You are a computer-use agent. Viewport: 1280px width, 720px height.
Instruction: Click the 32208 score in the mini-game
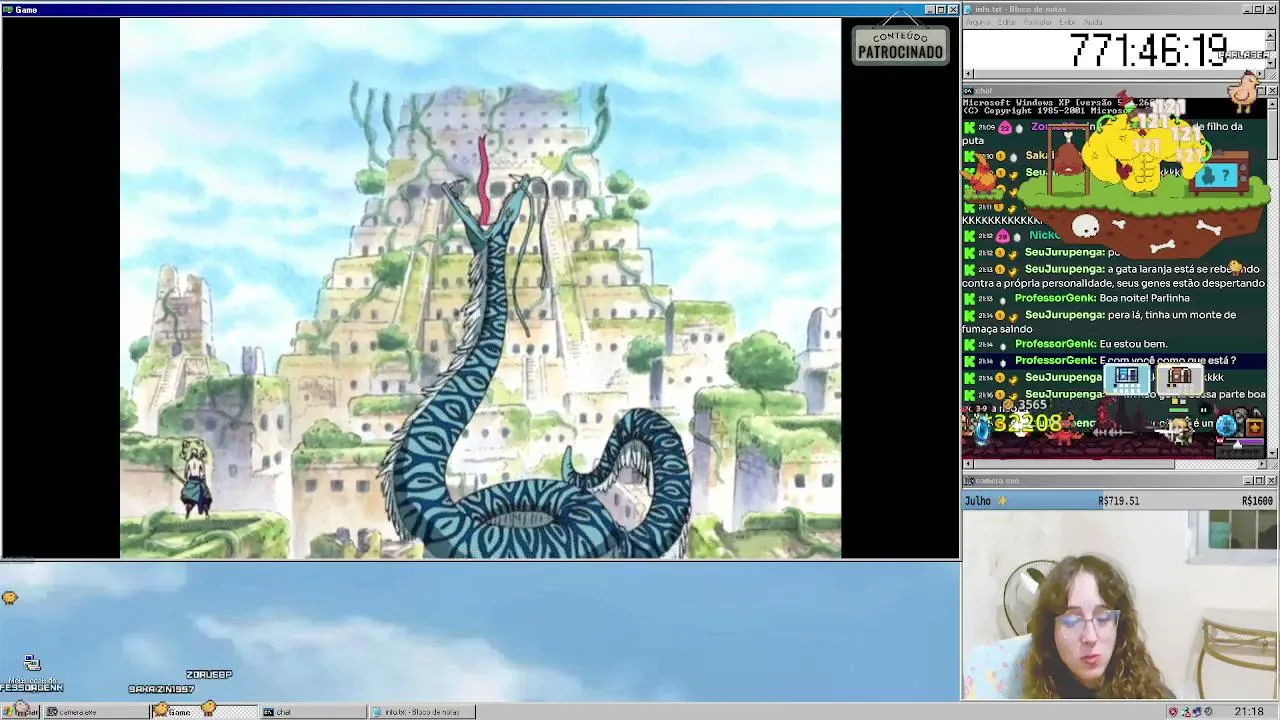(1028, 424)
